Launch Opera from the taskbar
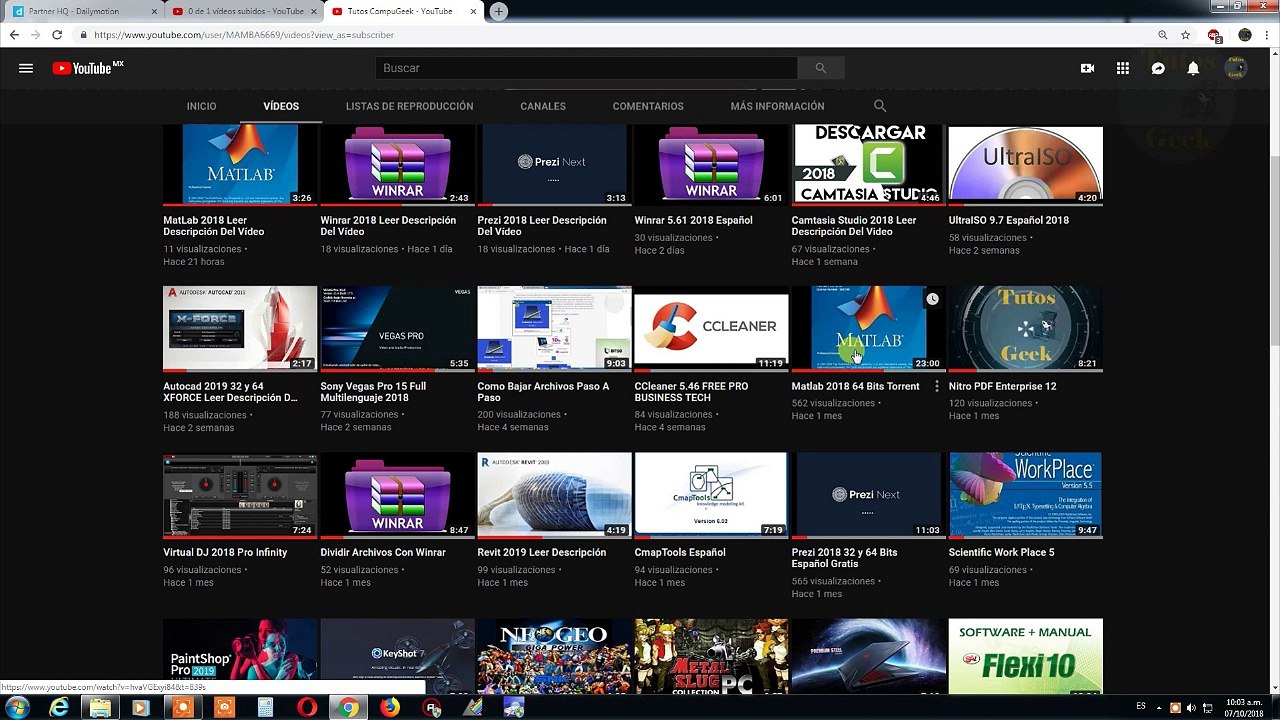The image size is (1280, 720). (306, 707)
